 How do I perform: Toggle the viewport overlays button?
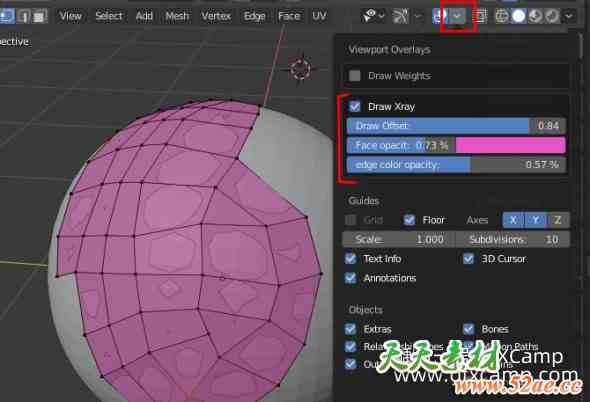pyautogui.click(x=440, y=16)
